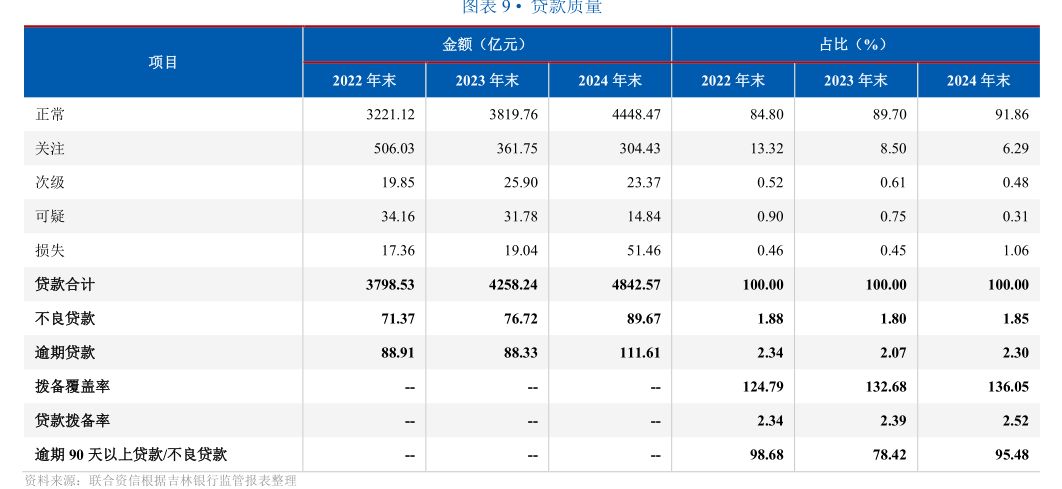Click the 逾期贷款 2024 amount 111.61
Viewport: 1062px width, 489px height.
pos(636,353)
